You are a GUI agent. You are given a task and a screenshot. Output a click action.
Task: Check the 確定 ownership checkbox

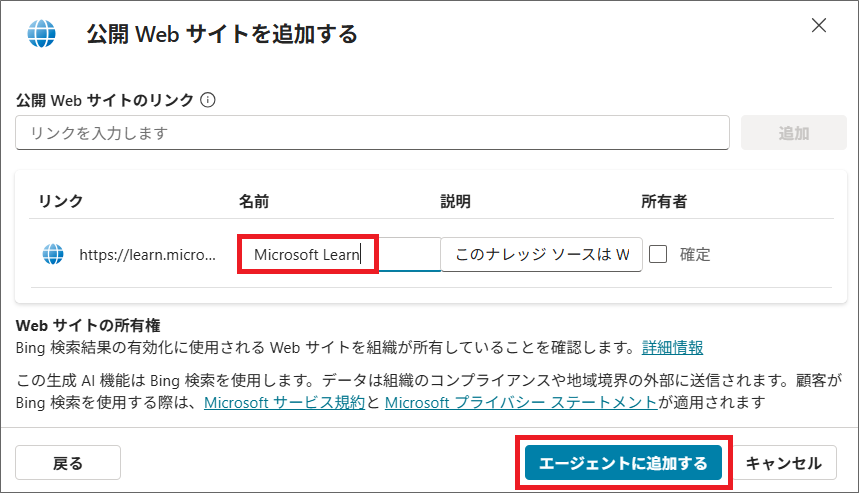pos(658,254)
